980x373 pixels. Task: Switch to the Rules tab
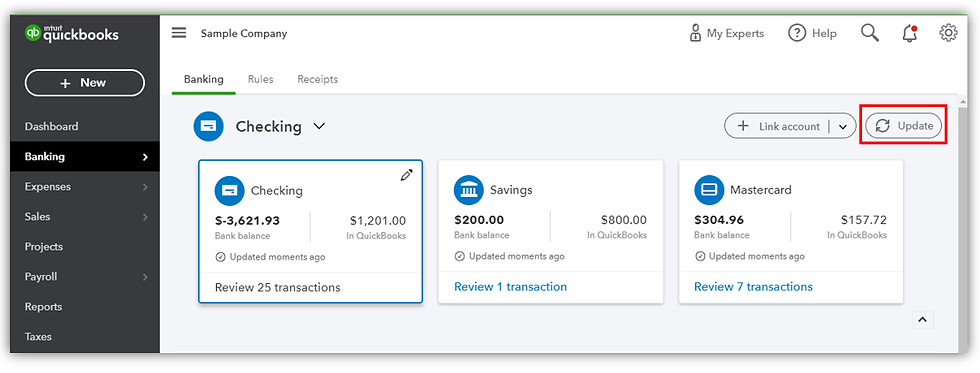261,79
